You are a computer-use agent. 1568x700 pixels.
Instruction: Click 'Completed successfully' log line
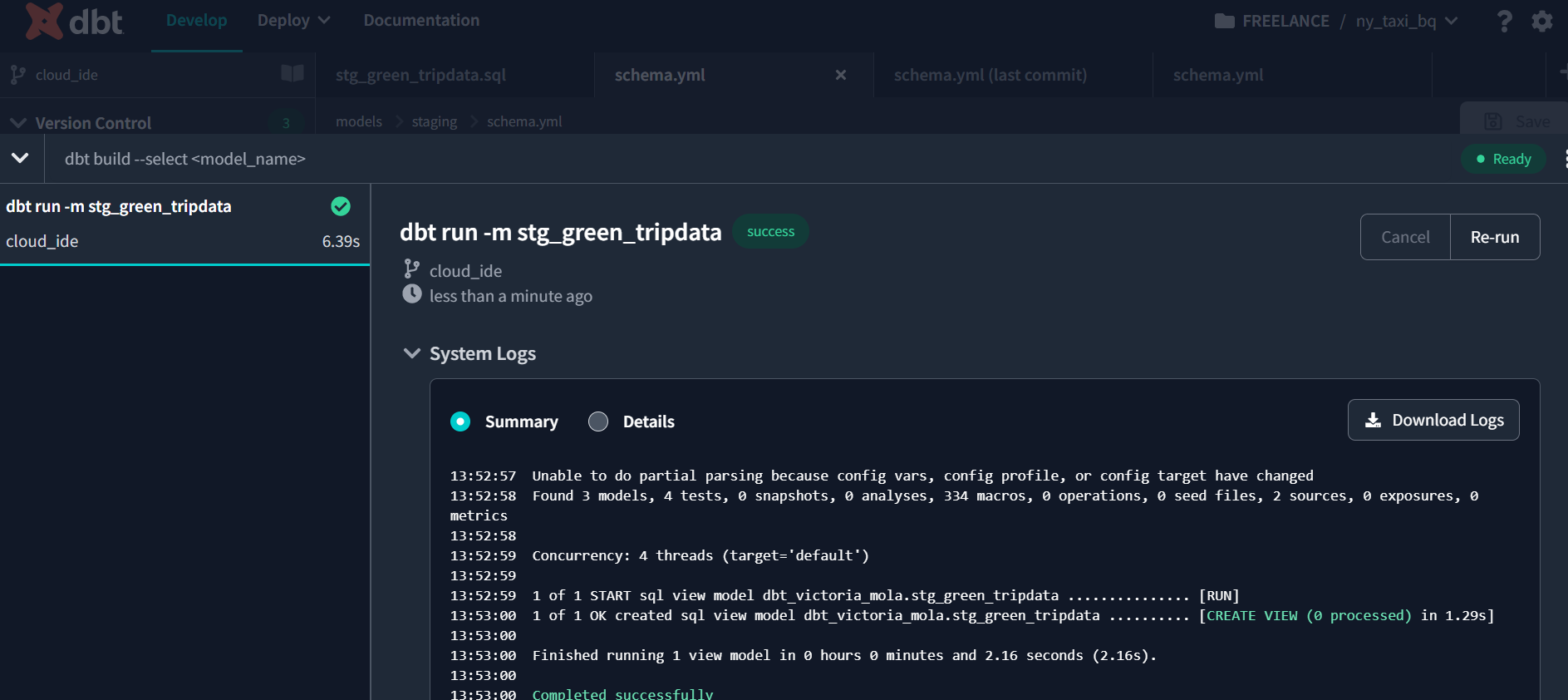coord(622,693)
